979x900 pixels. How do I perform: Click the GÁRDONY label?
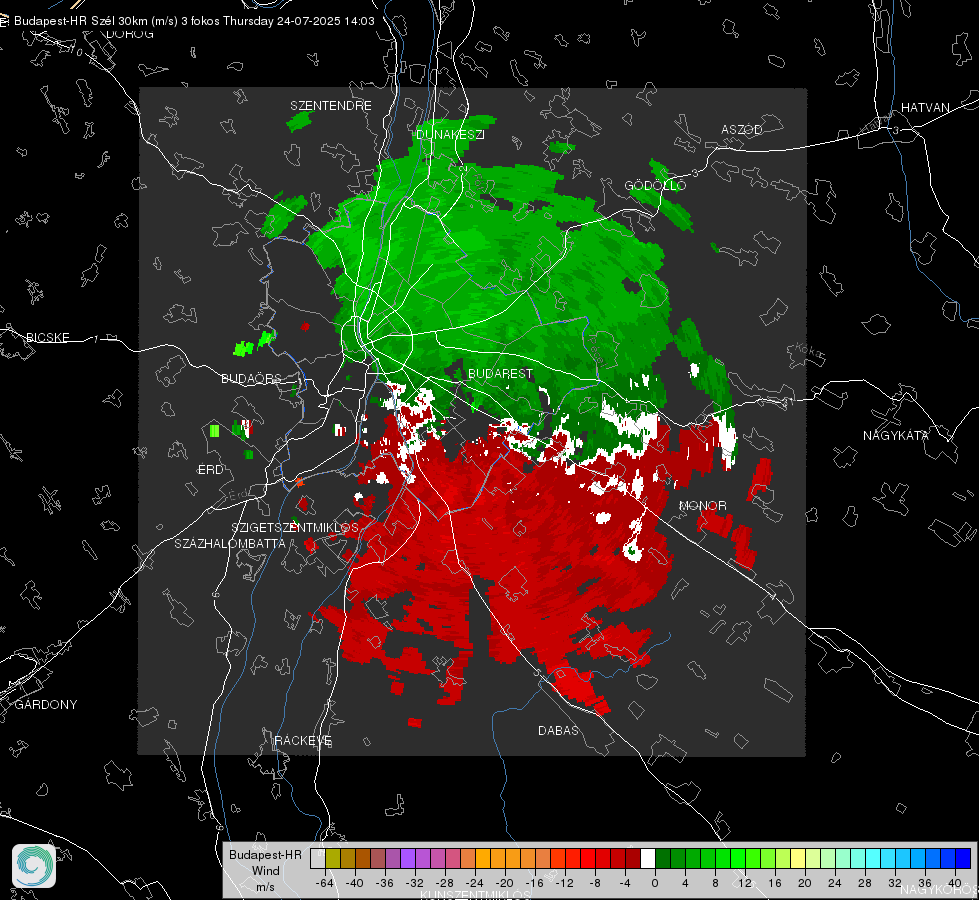46,704
